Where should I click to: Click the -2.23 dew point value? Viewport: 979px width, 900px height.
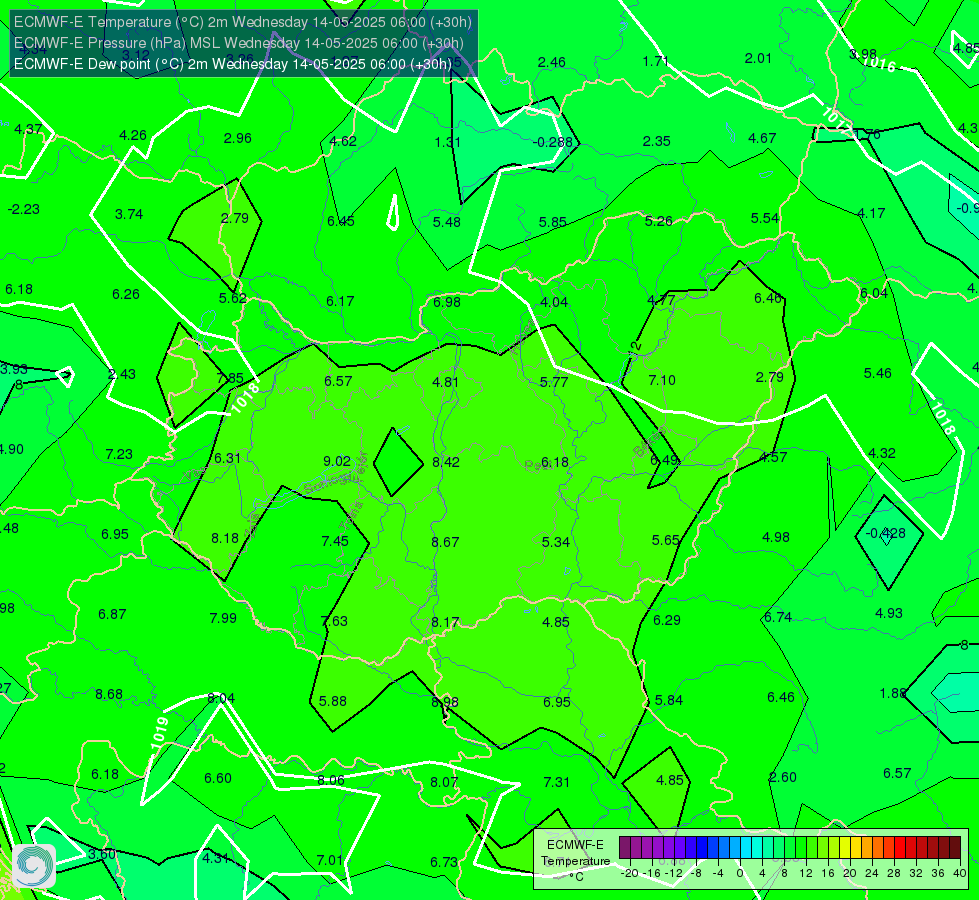(24, 209)
